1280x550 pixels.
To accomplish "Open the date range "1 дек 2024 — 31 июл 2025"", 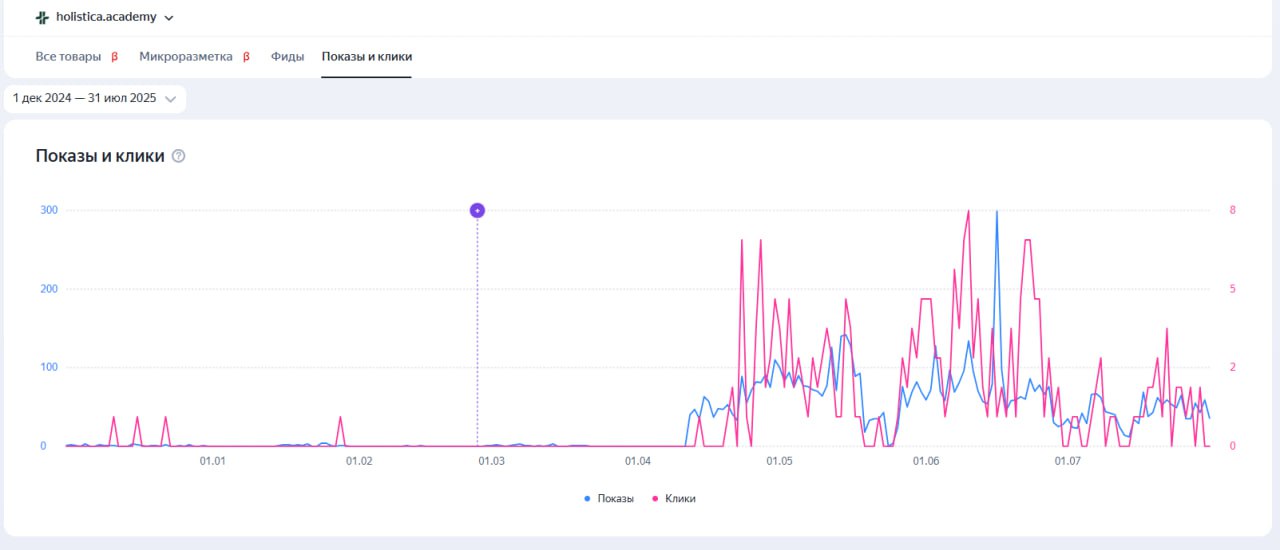I will pos(85,99).
